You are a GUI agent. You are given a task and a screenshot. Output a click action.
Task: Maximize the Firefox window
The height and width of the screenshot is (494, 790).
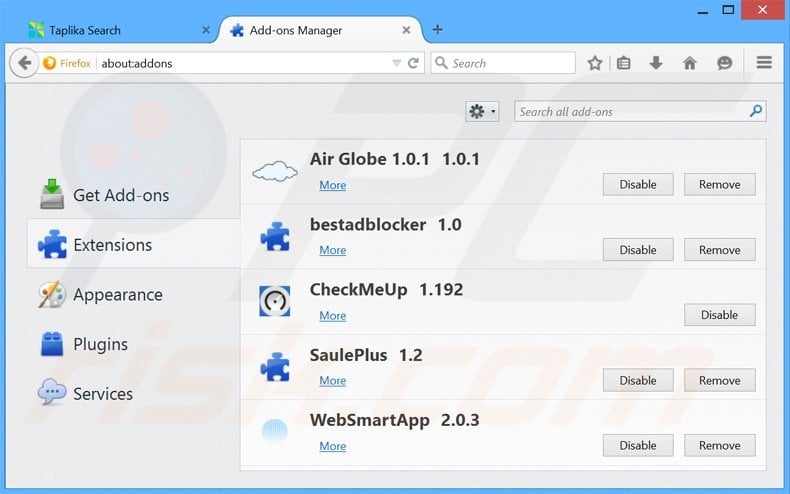728,10
